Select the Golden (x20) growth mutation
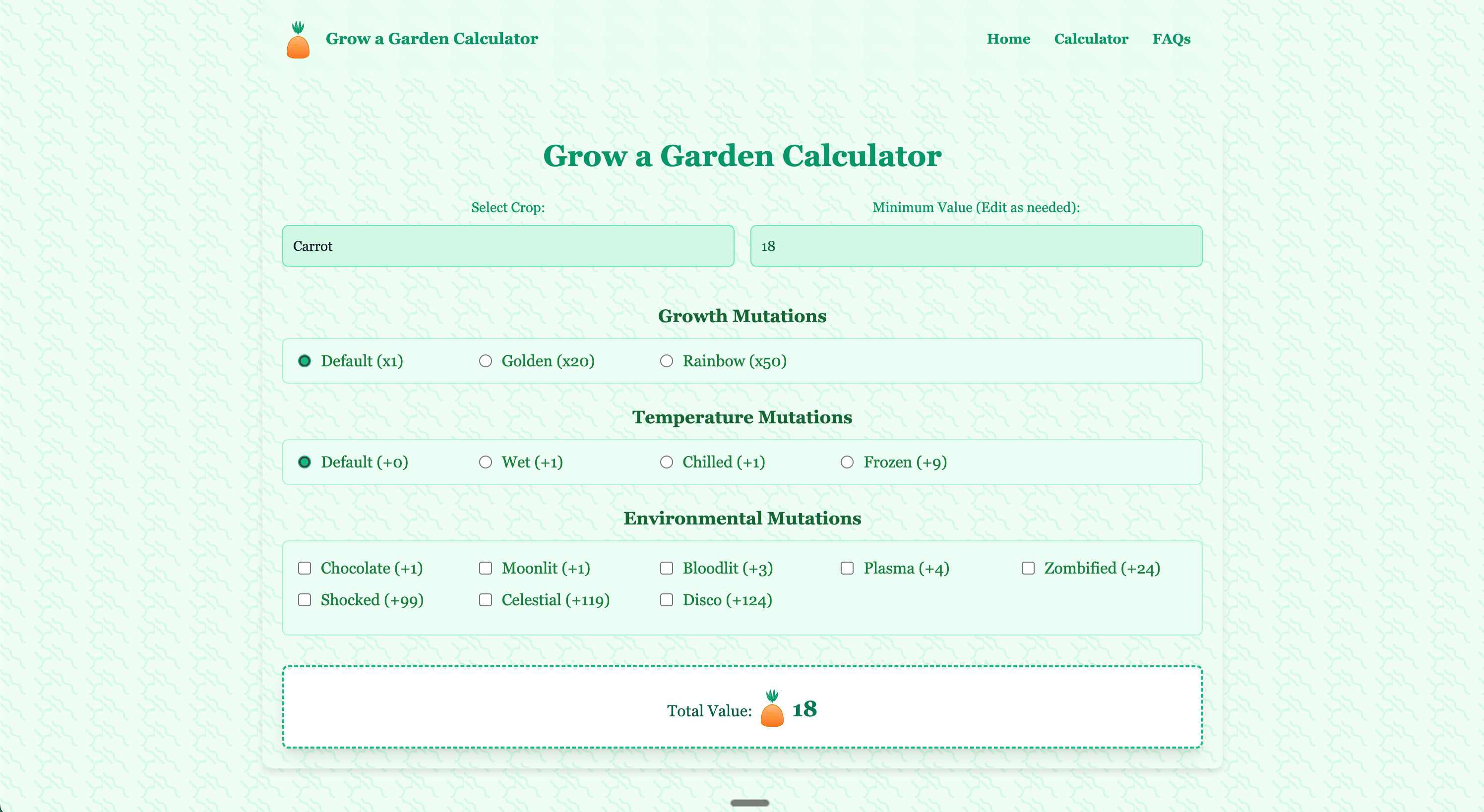Image resolution: width=1484 pixels, height=812 pixels. 485,361
